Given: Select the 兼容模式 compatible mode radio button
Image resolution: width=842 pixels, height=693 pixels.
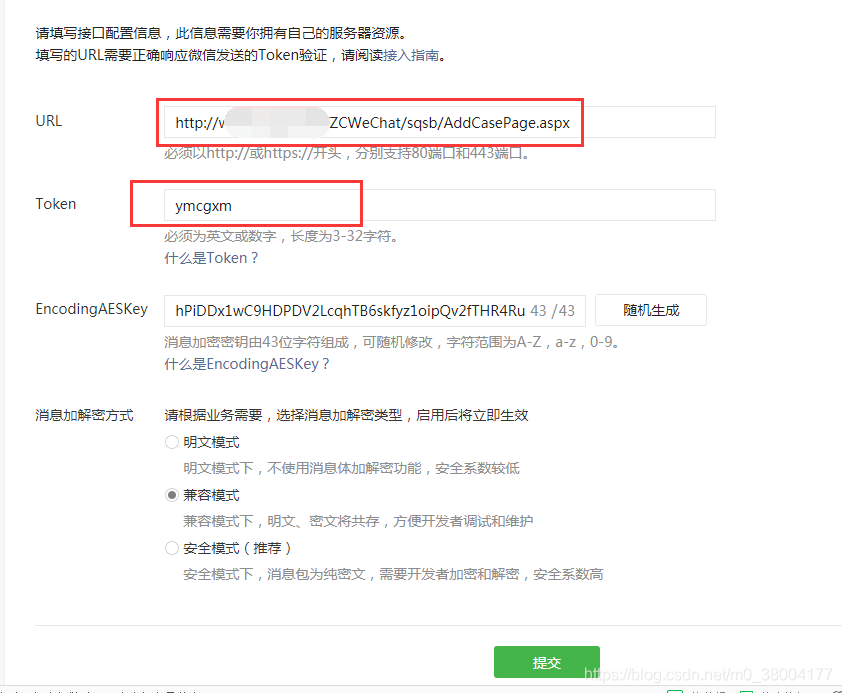Looking at the screenshot, I should [172, 495].
